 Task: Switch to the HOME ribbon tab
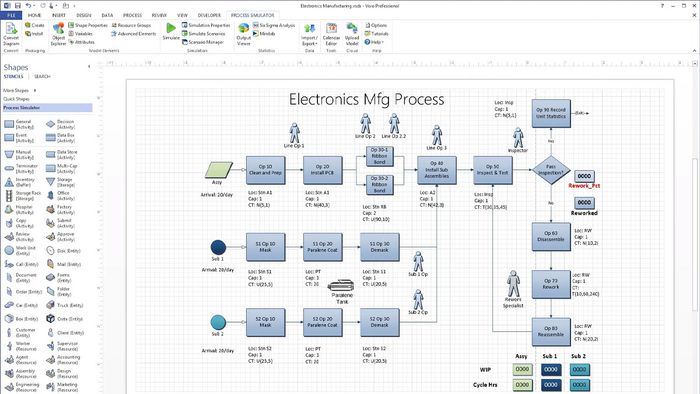coord(34,15)
